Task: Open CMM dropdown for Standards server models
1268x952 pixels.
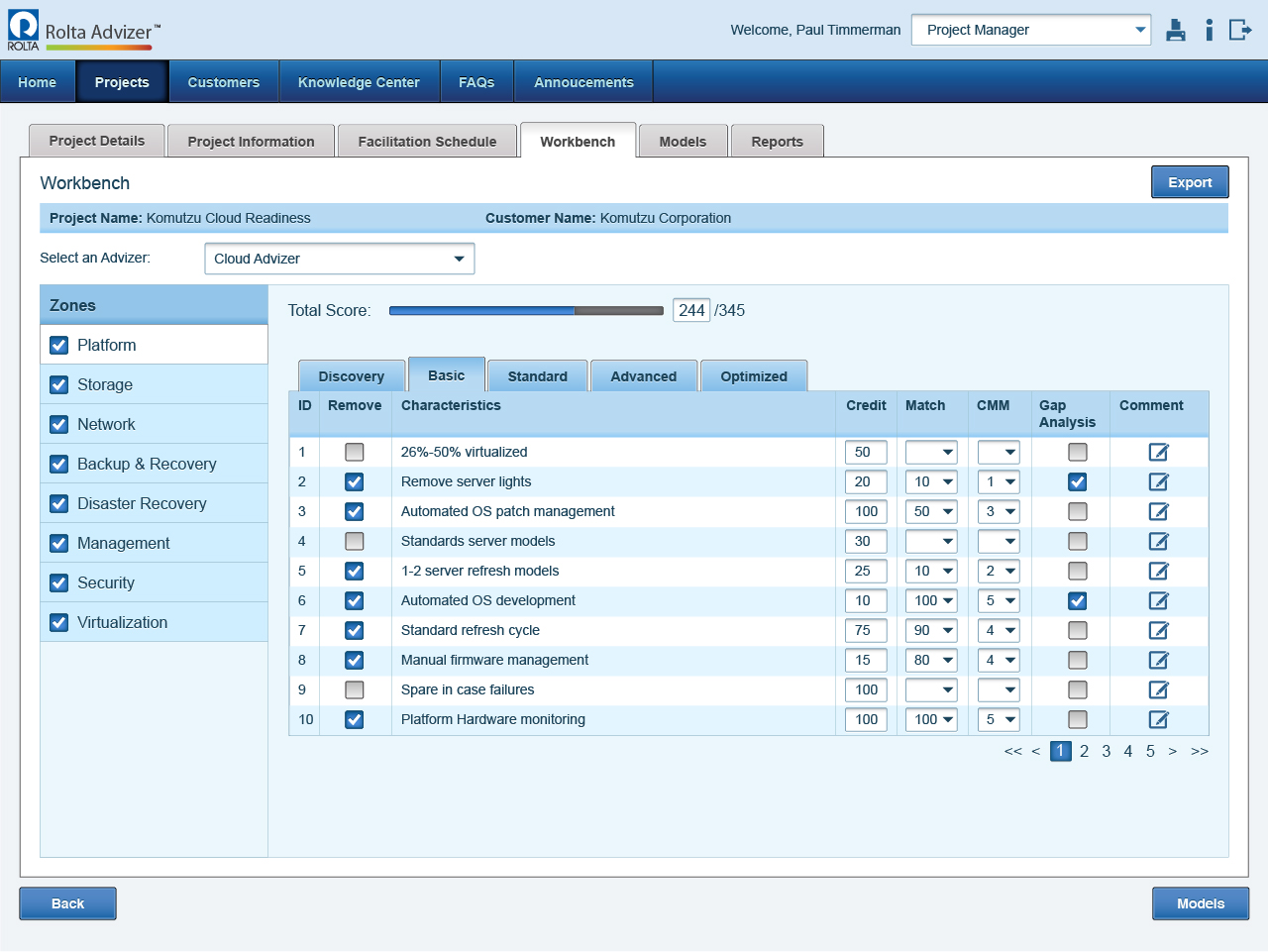Action: (999, 542)
